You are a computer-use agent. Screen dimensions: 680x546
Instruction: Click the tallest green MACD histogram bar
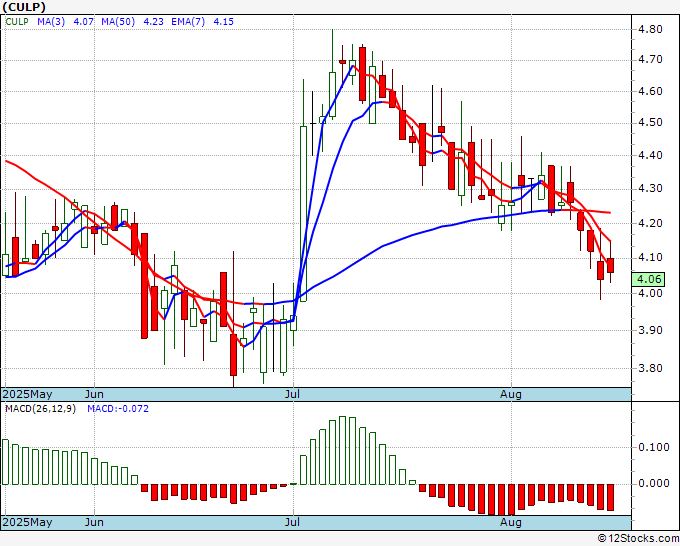[343, 450]
